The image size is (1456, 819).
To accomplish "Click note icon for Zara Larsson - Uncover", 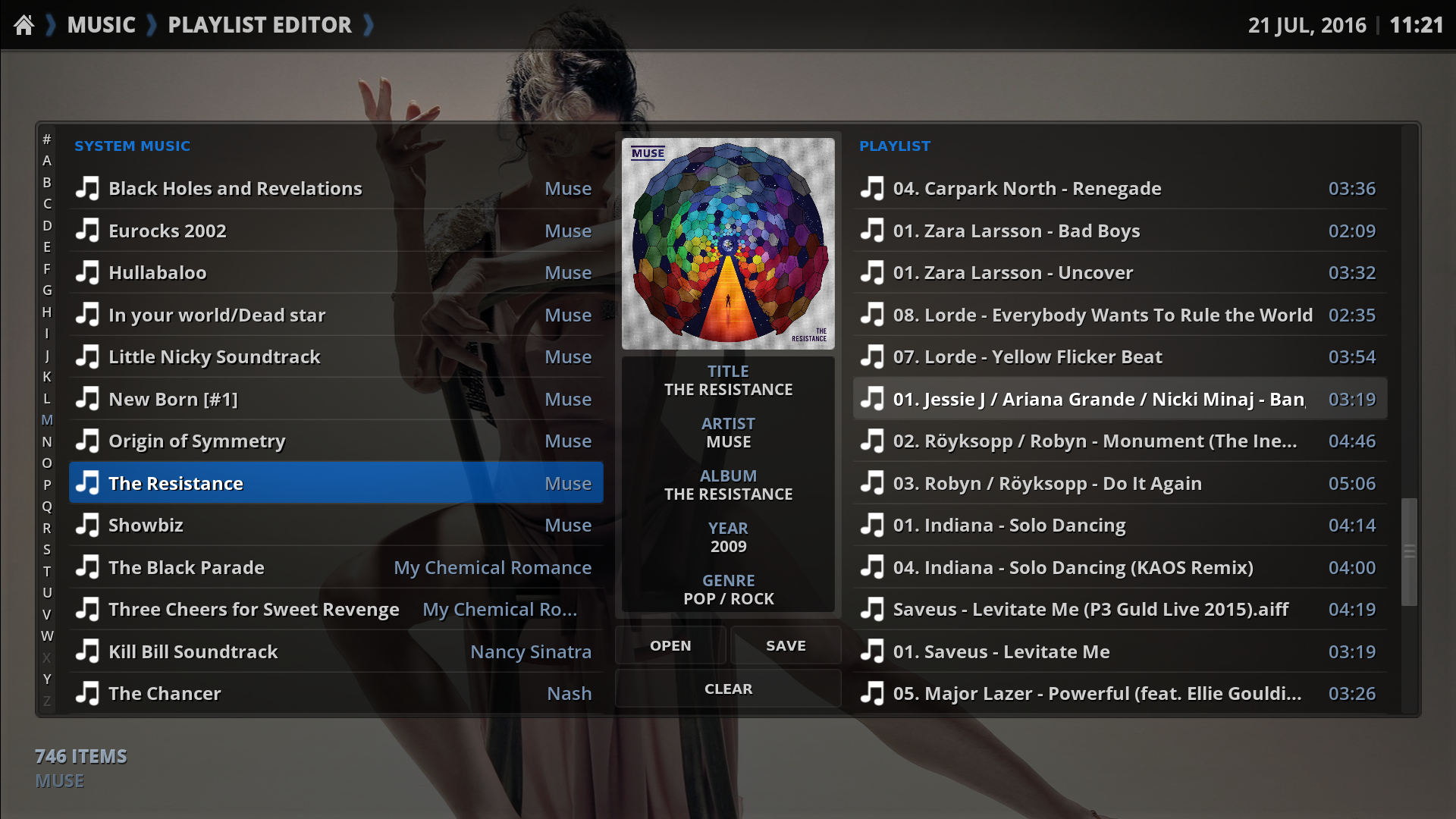I will (872, 272).
